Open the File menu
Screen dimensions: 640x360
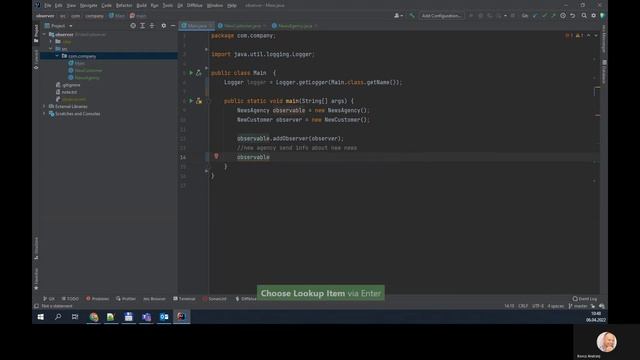pyautogui.click(x=48, y=5)
